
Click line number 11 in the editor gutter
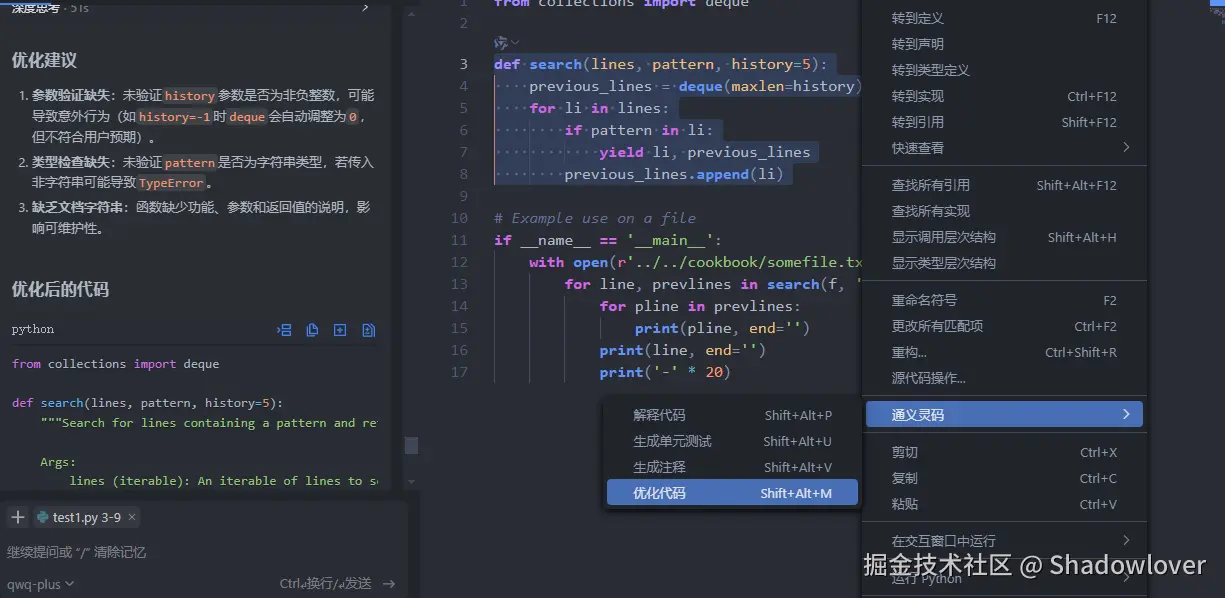pos(459,240)
